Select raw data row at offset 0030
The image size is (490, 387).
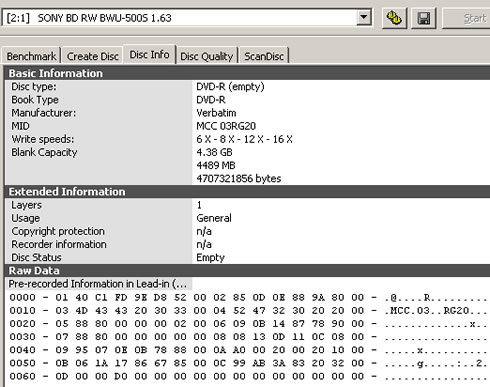point(247,337)
